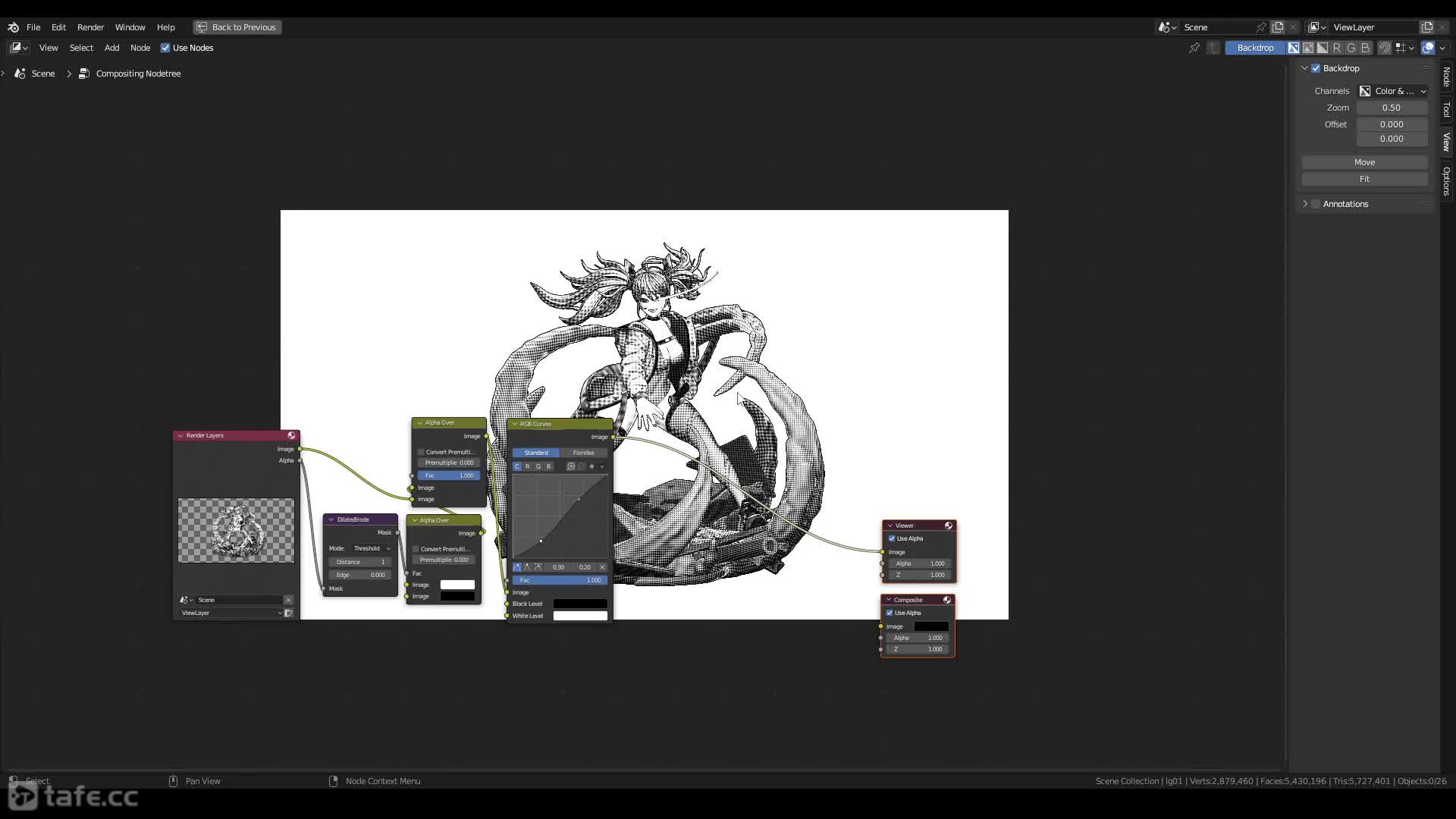The image size is (1456, 819).
Task: Click the ViewLayer browse icon
Action: tap(1317, 27)
